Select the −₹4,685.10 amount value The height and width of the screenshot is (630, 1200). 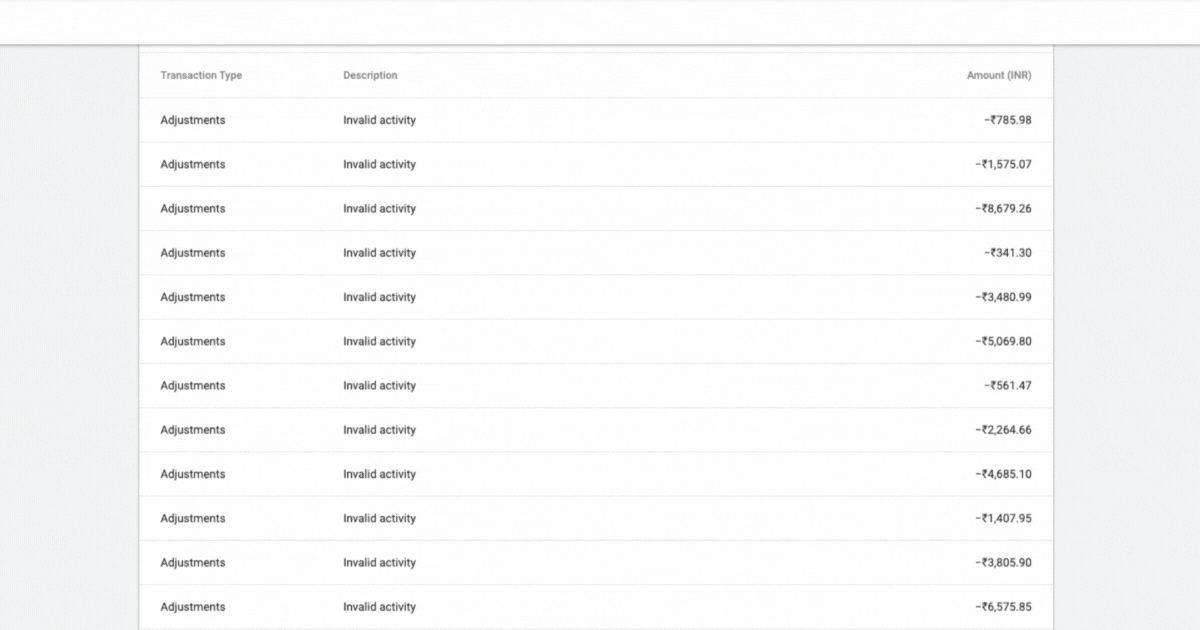[1003, 474]
